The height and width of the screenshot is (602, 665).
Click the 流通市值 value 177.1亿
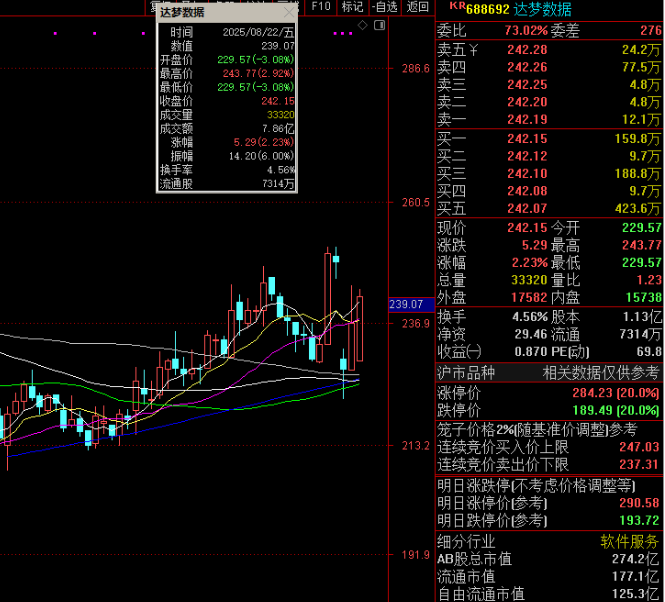(635, 577)
